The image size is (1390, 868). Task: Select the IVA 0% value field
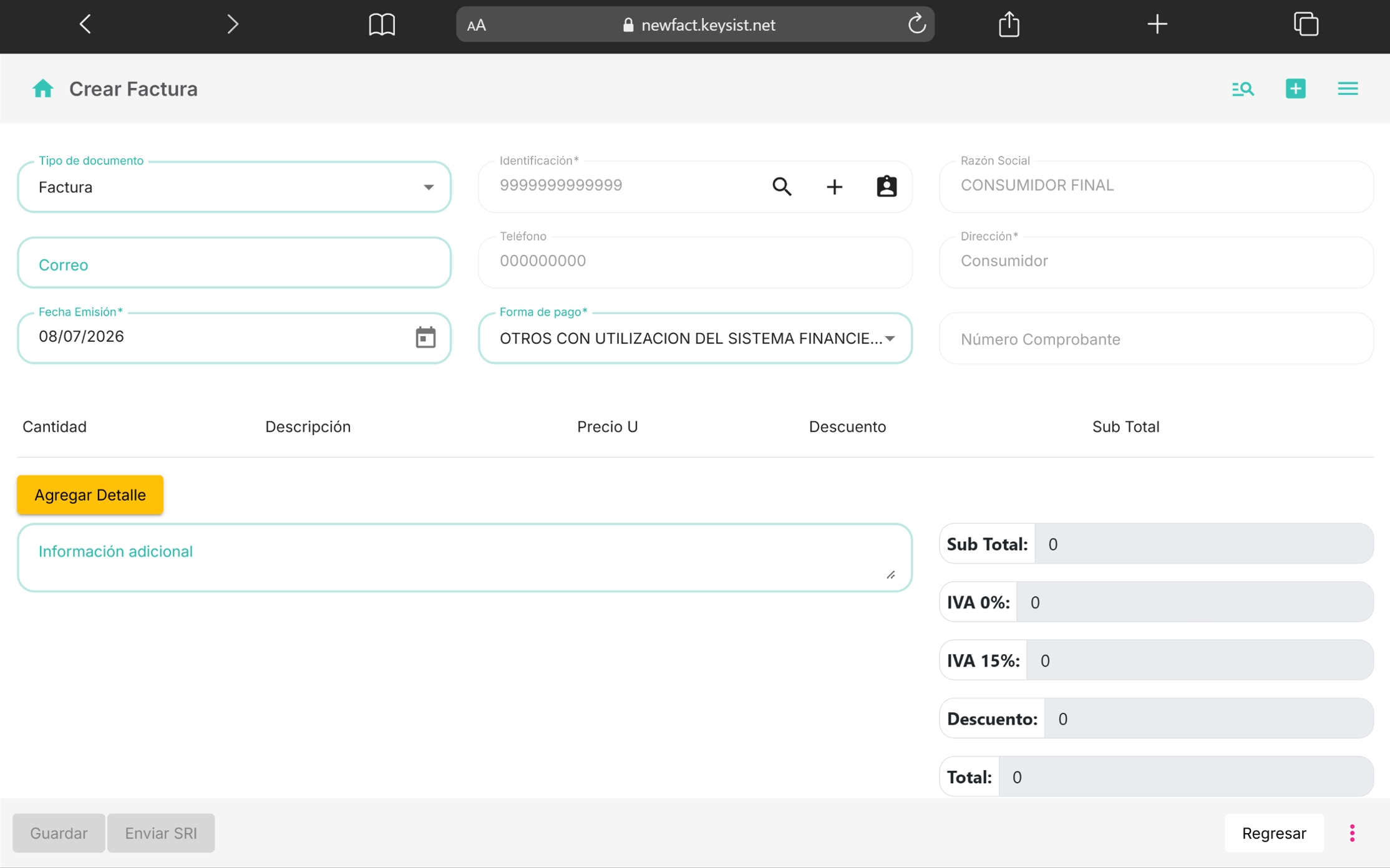click(x=1195, y=602)
